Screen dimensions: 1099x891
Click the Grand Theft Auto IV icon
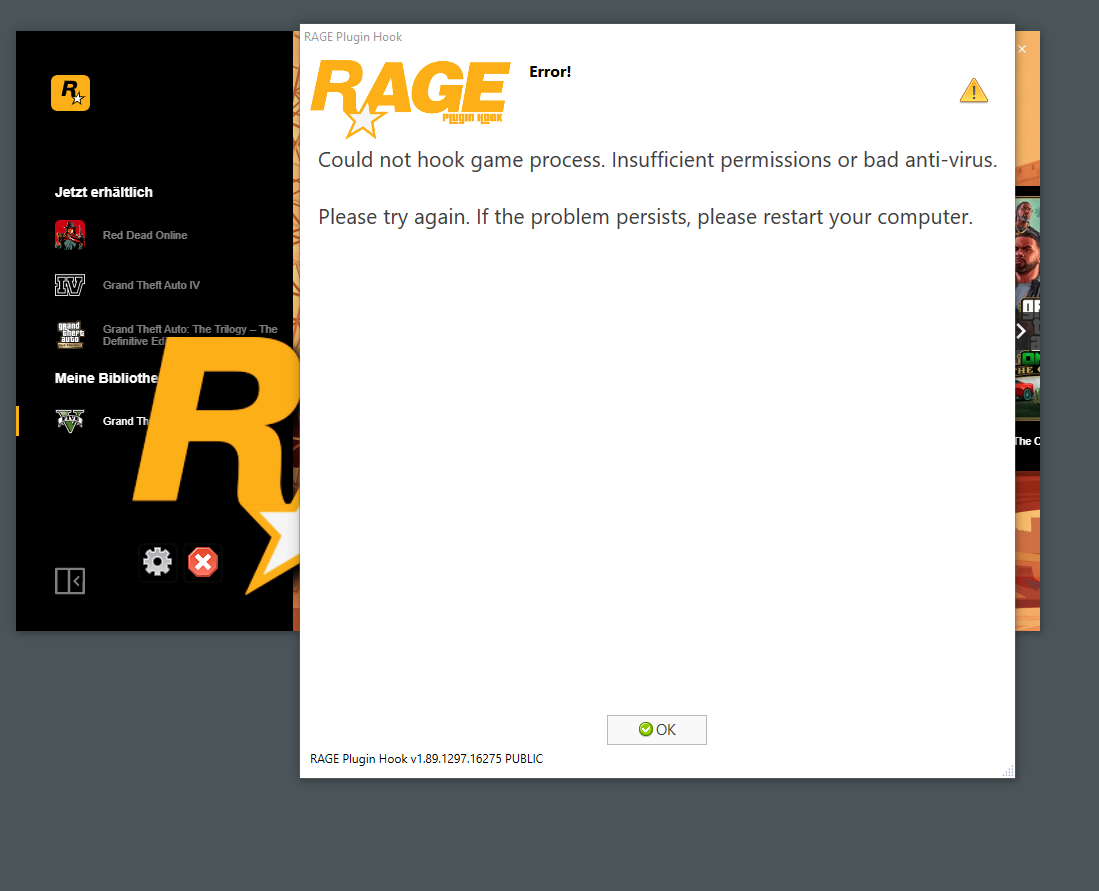70,285
